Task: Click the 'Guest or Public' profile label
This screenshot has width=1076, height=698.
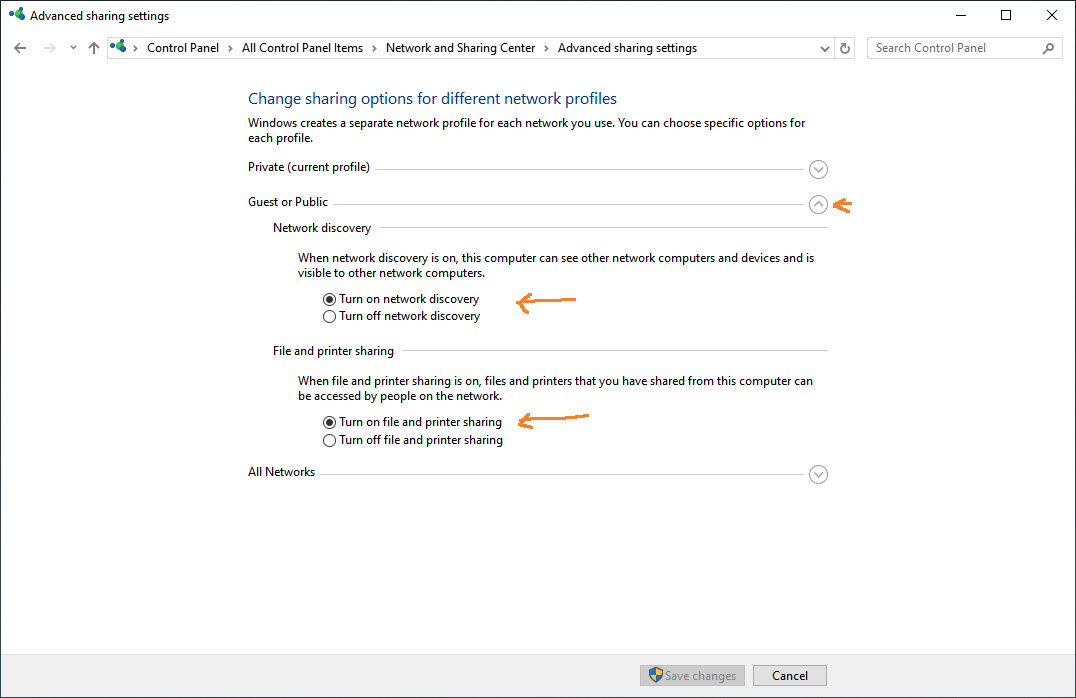Action: 288,202
